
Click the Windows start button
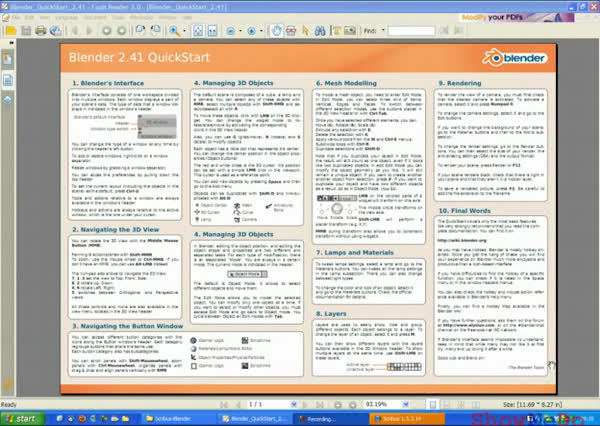22,419
